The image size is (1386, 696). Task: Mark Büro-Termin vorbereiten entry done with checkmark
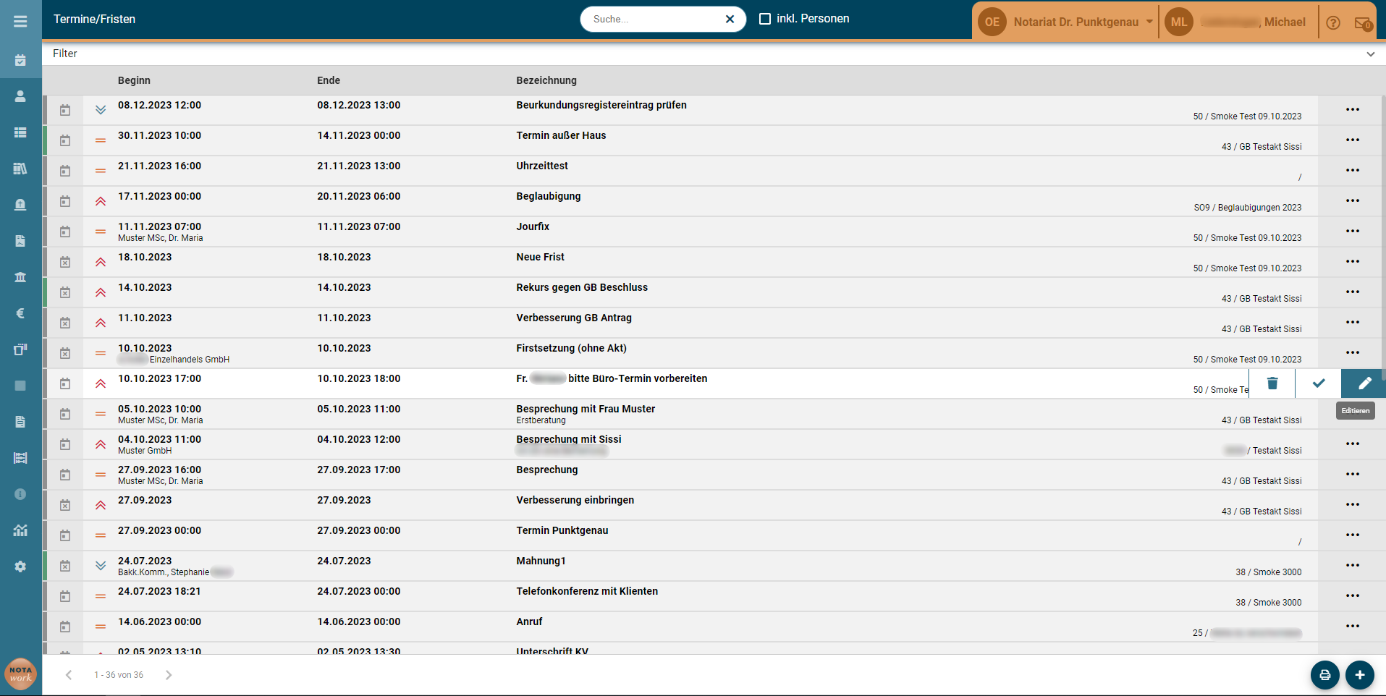(1319, 383)
